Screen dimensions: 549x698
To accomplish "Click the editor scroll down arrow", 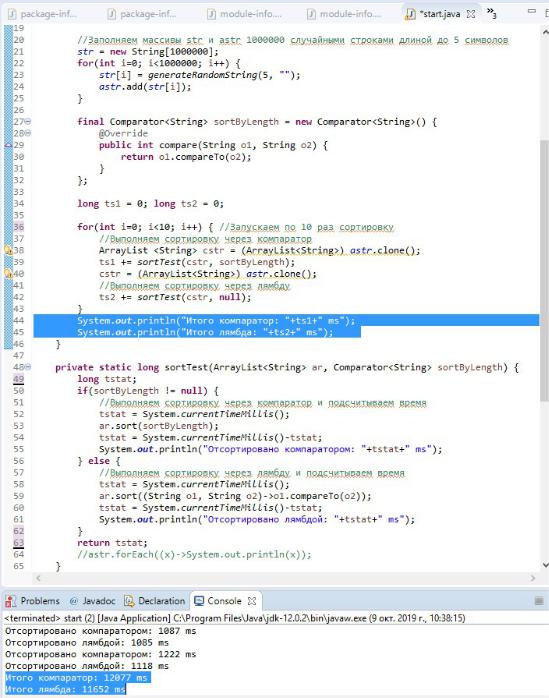I will pyautogui.click(x=545, y=565).
